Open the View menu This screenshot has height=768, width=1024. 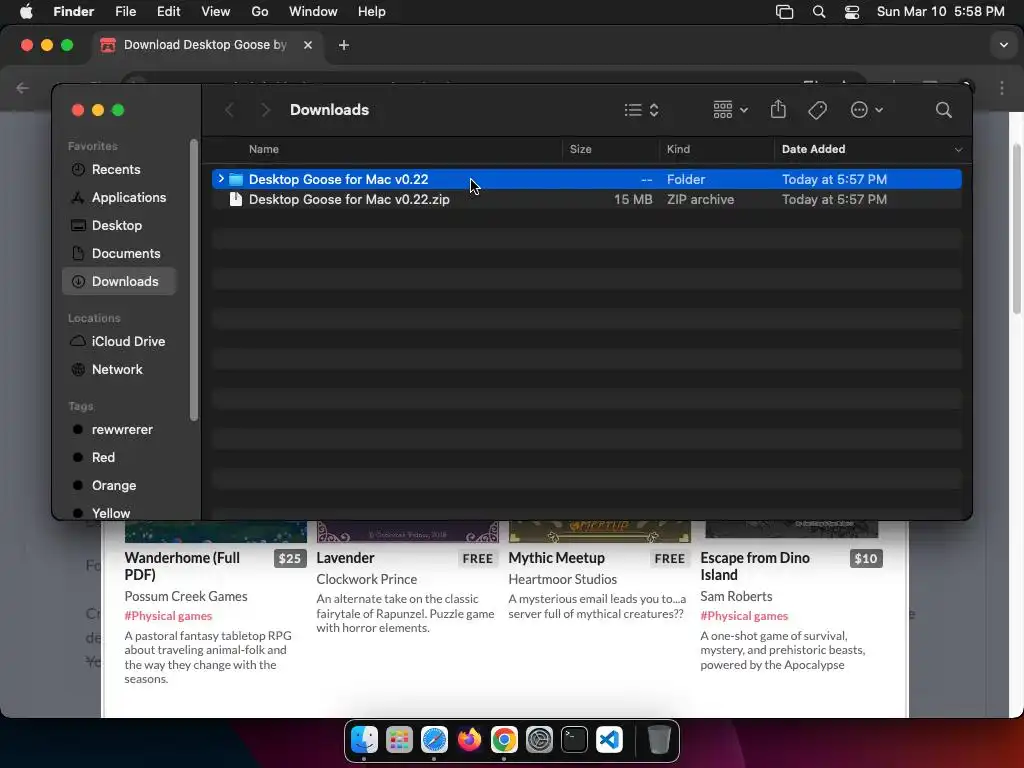pyautogui.click(x=216, y=12)
